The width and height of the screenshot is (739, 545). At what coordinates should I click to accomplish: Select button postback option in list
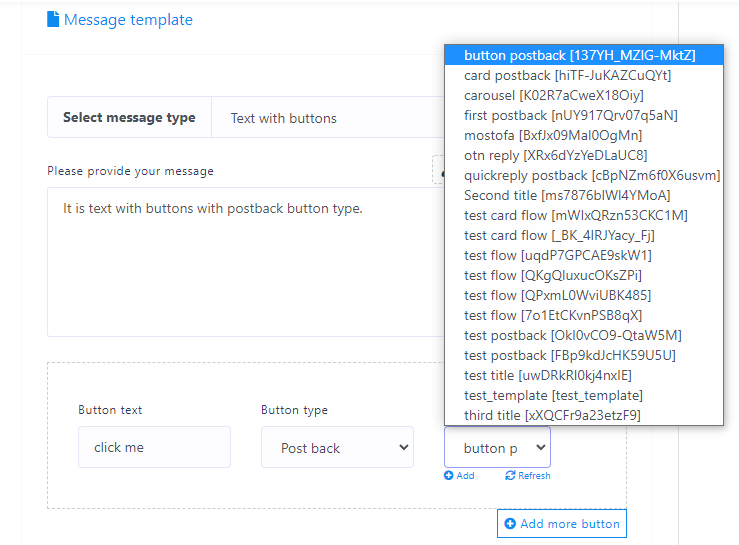[x=582, y=55]
